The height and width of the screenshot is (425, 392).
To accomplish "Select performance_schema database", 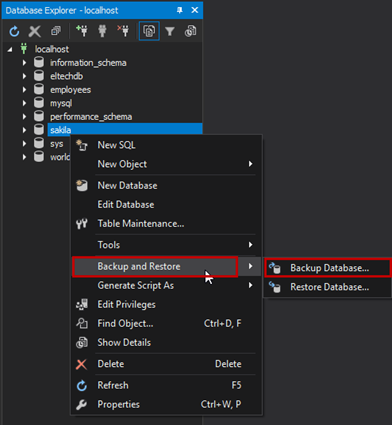I will (x=91, y=117).
